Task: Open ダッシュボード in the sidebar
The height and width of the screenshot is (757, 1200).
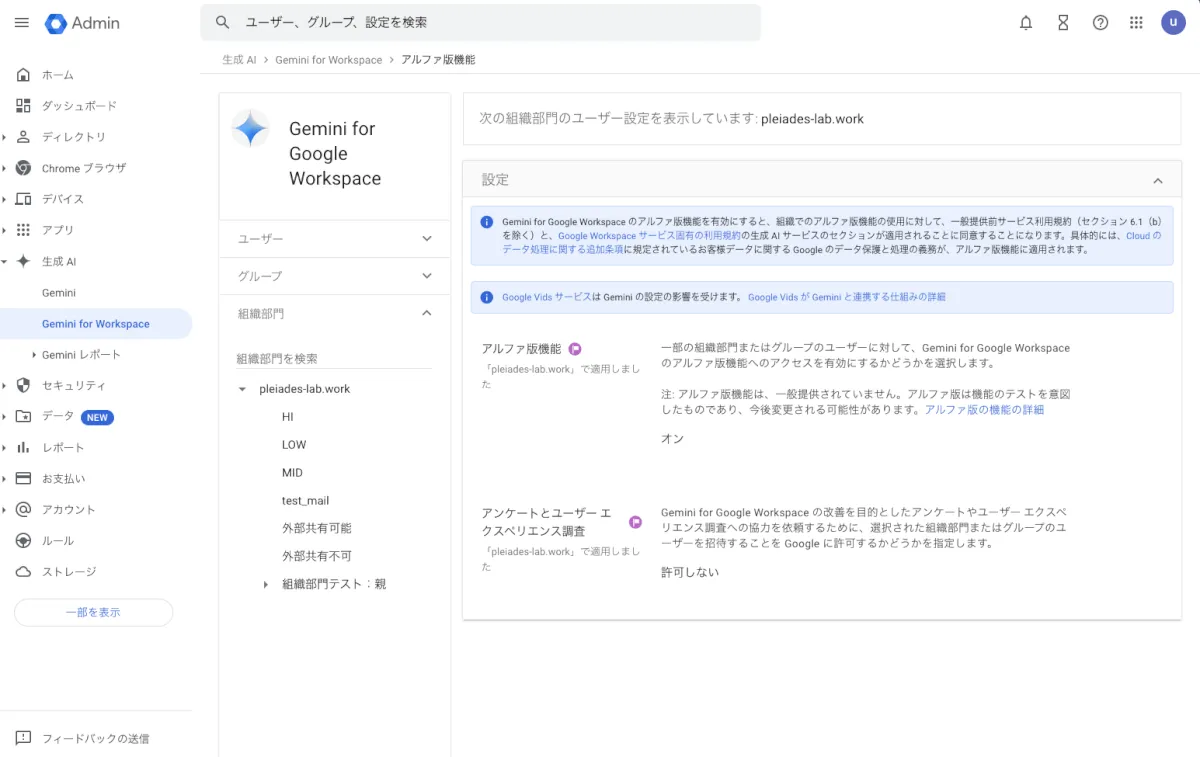Action: 79,106
